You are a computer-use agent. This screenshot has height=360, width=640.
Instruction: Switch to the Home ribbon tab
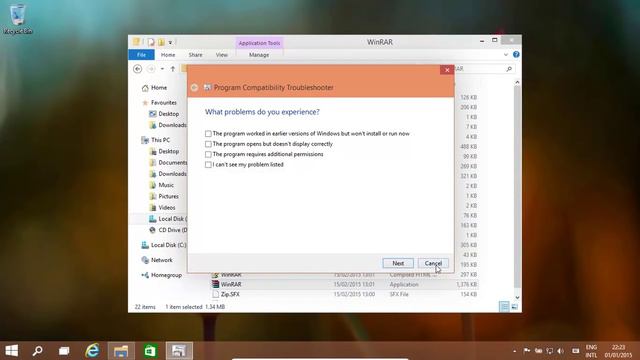168,55
